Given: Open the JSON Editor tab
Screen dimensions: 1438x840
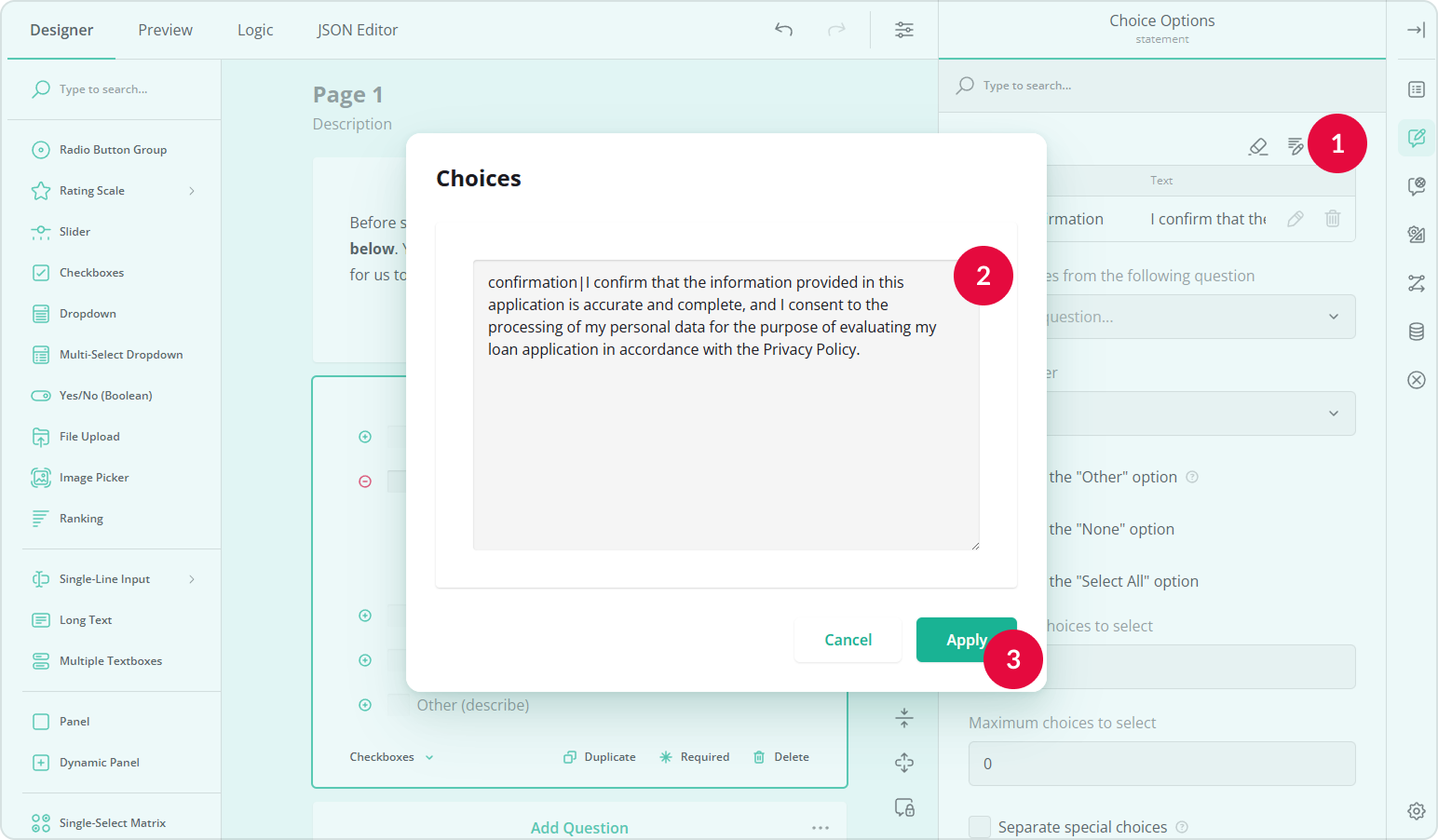Looking at the screenshot, I should tap(357, 30).
